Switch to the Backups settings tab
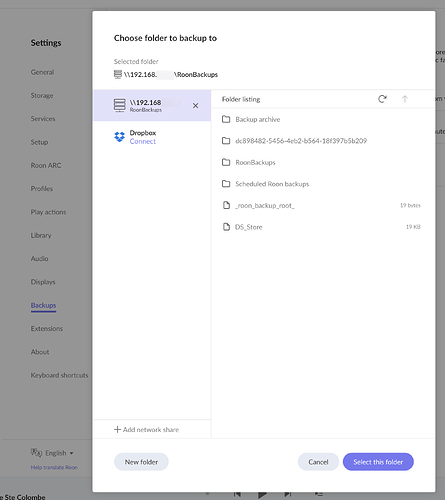 [x=43, y=305]
